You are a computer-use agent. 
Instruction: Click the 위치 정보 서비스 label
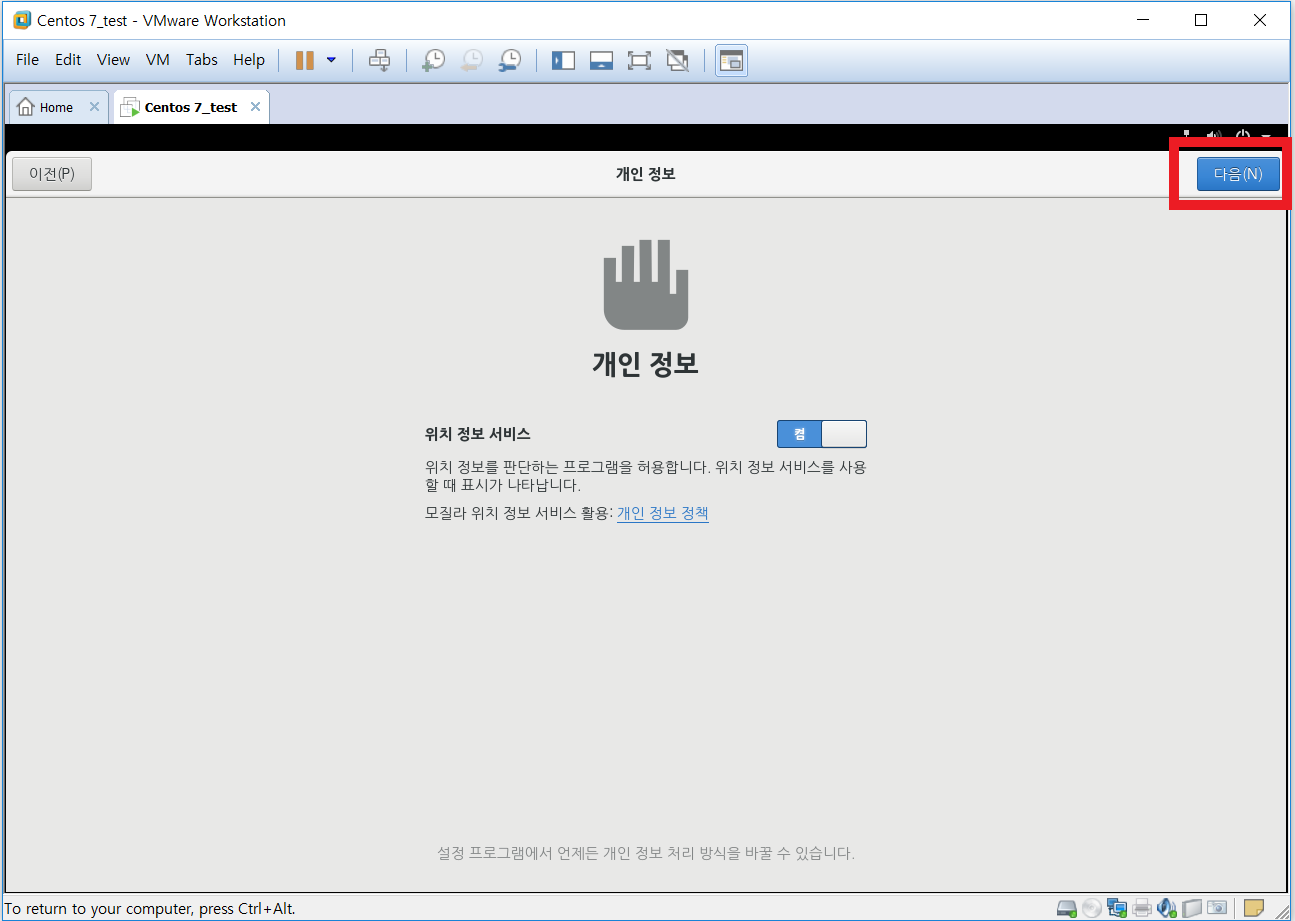point(477,434)
